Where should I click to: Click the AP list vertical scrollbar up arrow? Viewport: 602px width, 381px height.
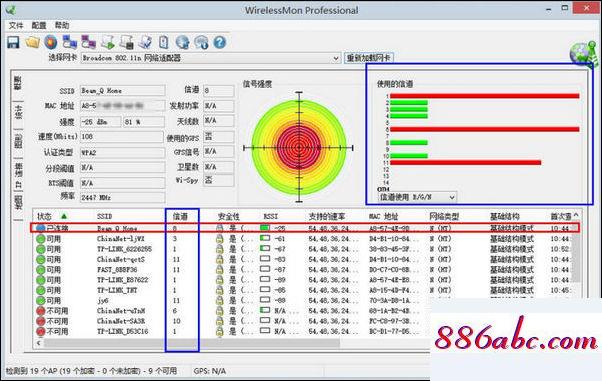point(576,216)
